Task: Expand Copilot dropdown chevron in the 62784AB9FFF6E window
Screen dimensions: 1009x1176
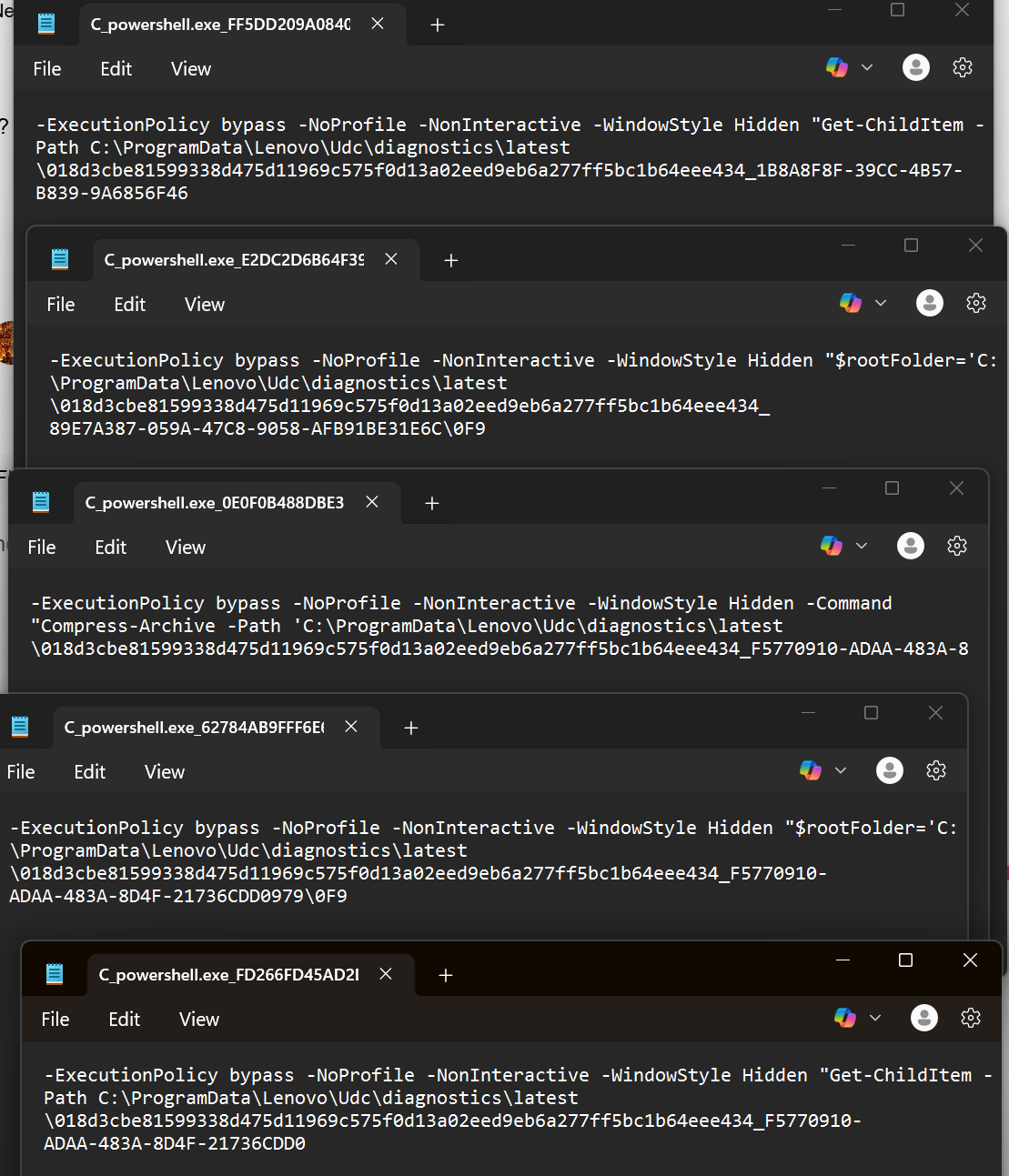Action: click(841, 771)
